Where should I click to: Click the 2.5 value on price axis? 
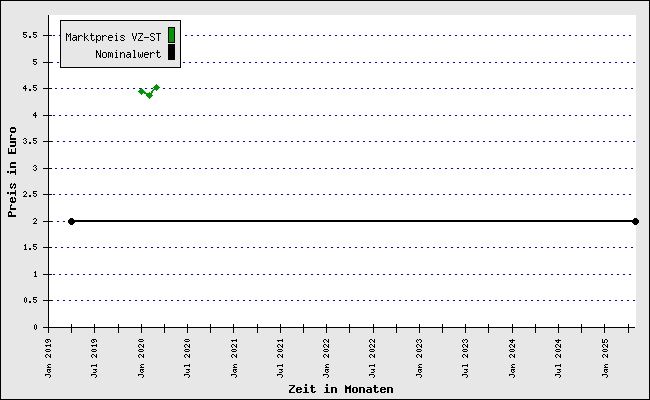coord(30,194)
